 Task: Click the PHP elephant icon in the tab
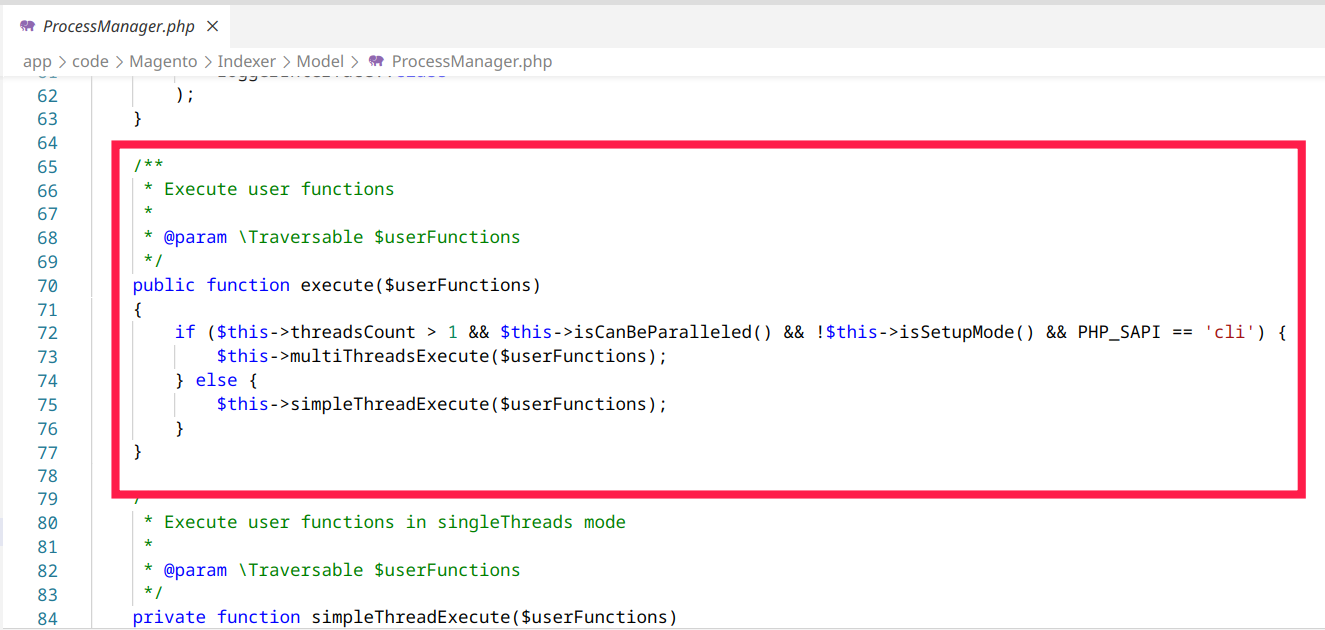coord(27,27)
